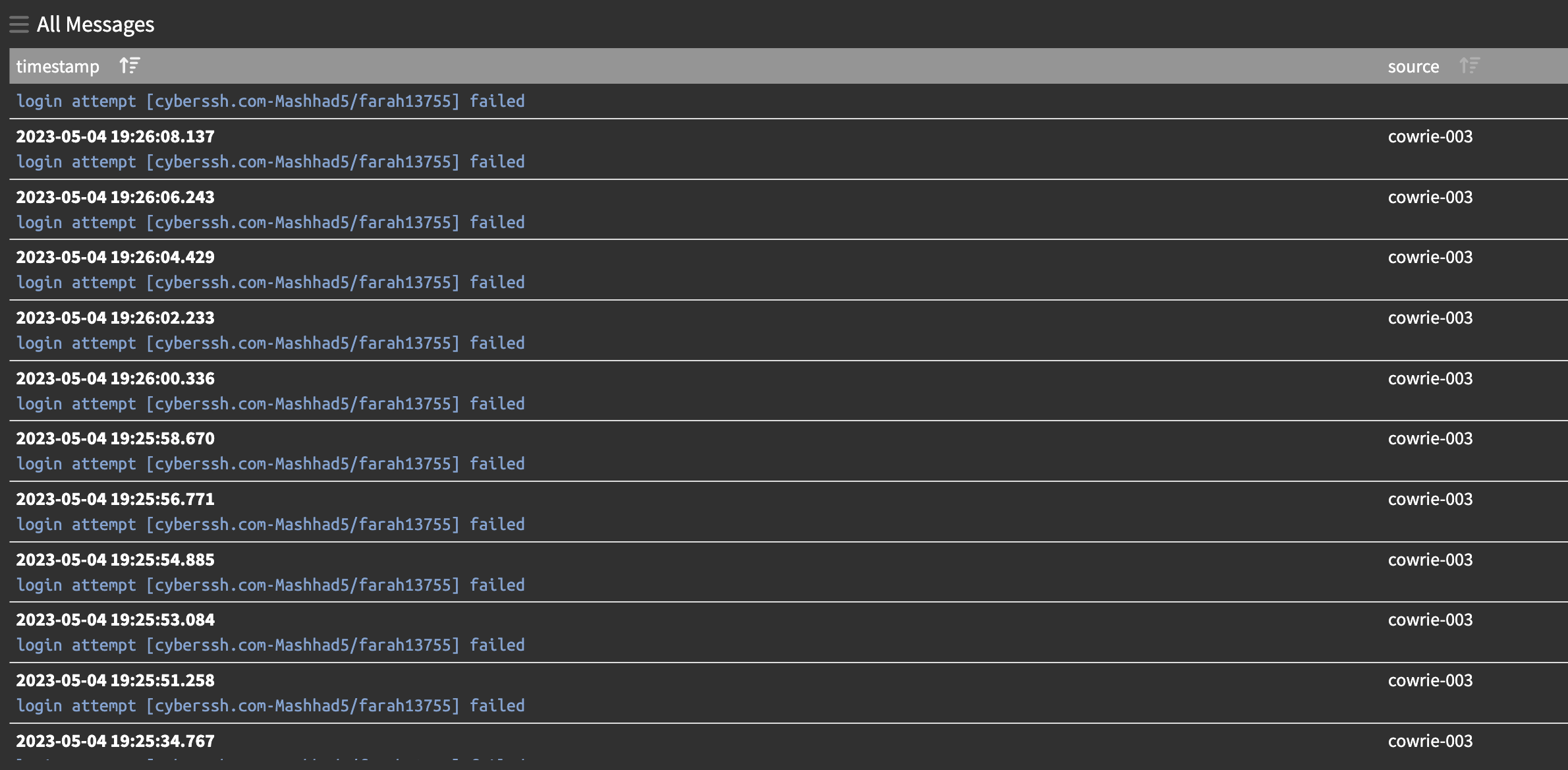Click message text under 19:25:51.258 entry

click(271, 705)
